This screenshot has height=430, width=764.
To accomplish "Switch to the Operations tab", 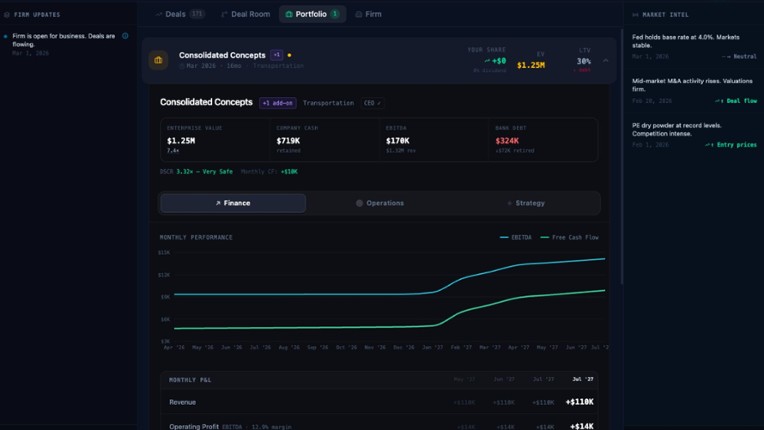I will pyautogui.click(x=380, y=203).
